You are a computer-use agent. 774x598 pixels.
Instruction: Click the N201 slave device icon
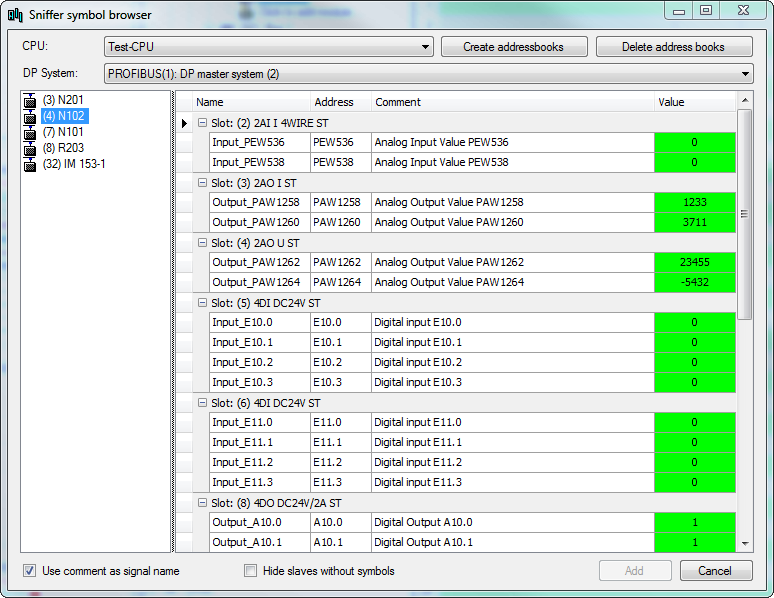pos(30,100)
